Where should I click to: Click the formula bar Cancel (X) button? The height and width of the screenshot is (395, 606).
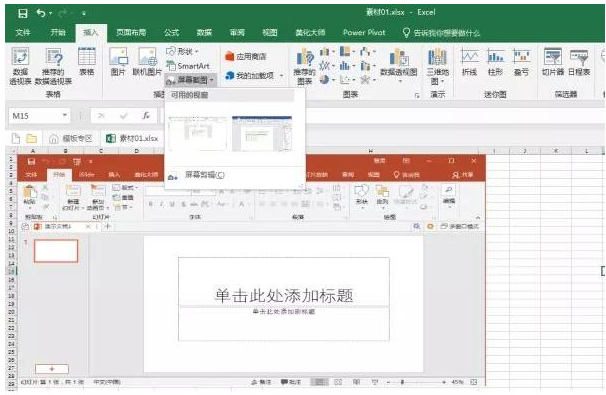pos(101,116)
